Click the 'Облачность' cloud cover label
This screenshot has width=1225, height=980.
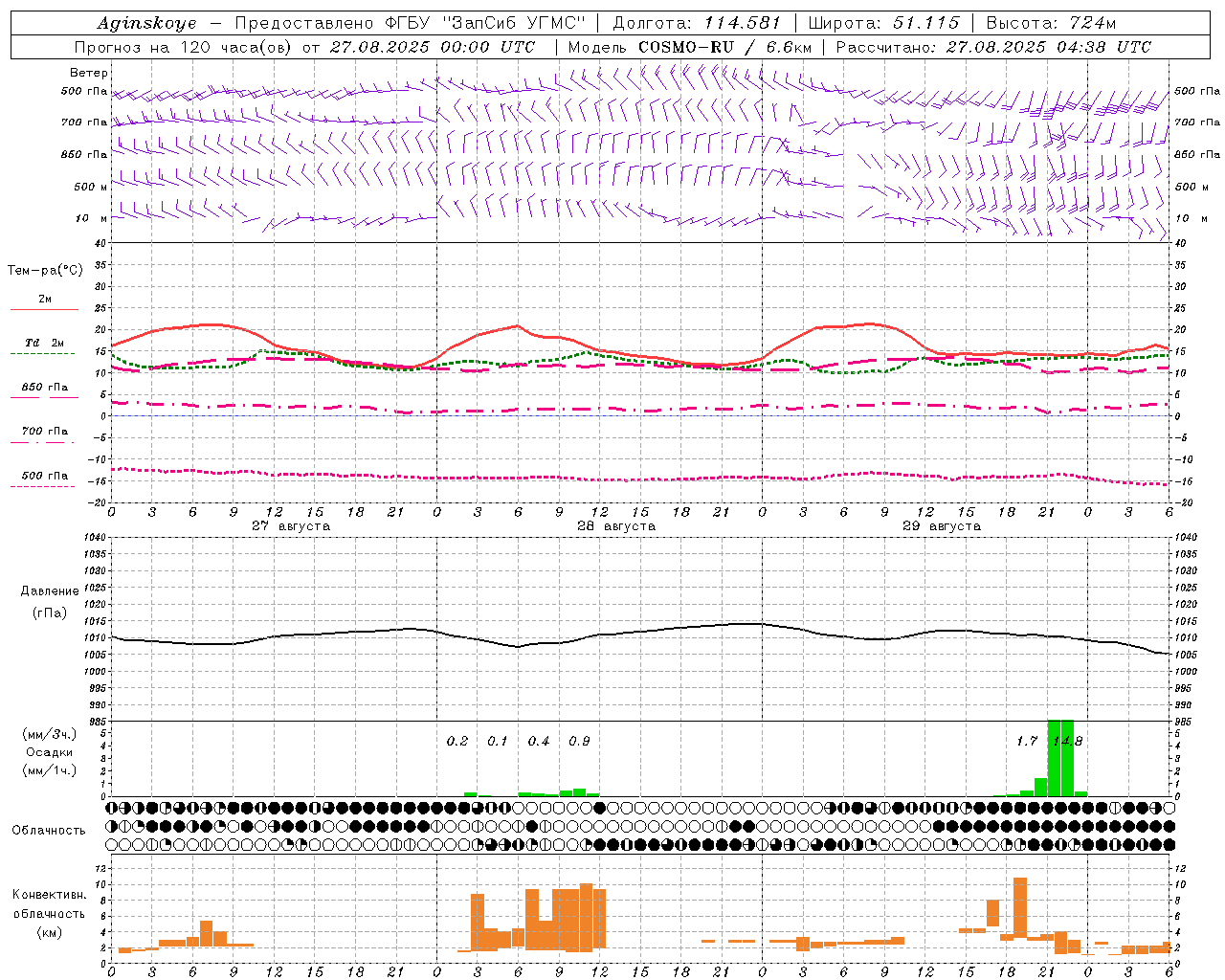(49, 831)
